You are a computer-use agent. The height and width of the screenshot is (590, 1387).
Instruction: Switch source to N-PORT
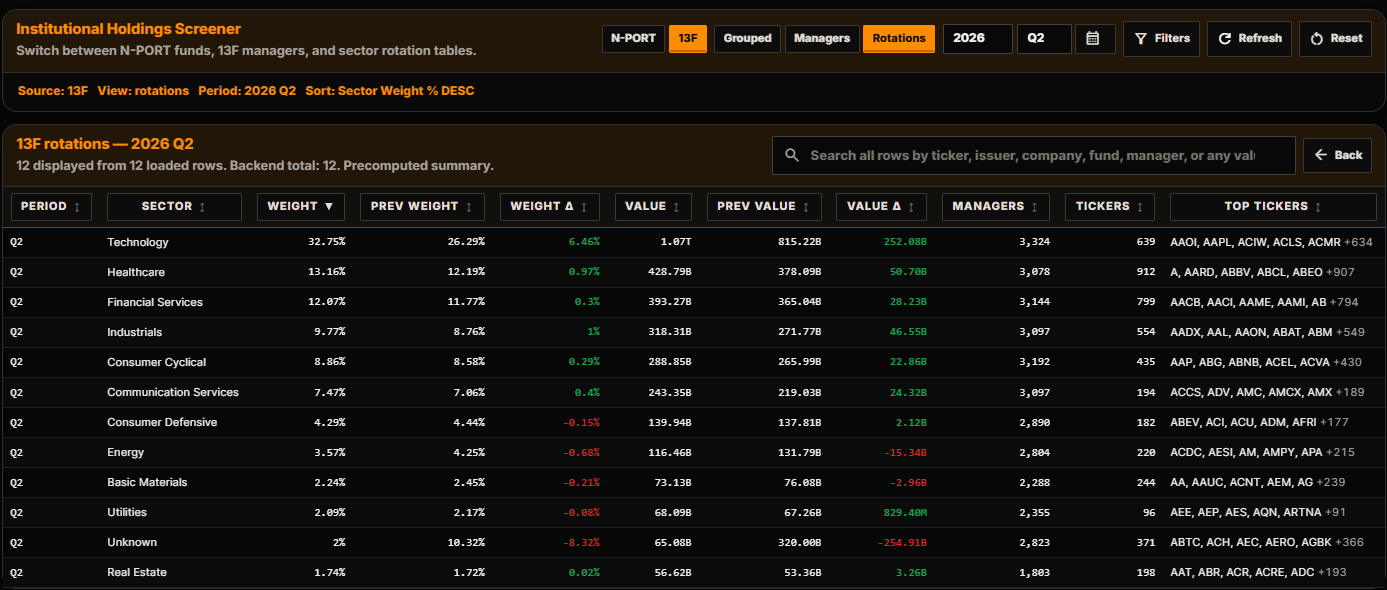coord(633,38)
